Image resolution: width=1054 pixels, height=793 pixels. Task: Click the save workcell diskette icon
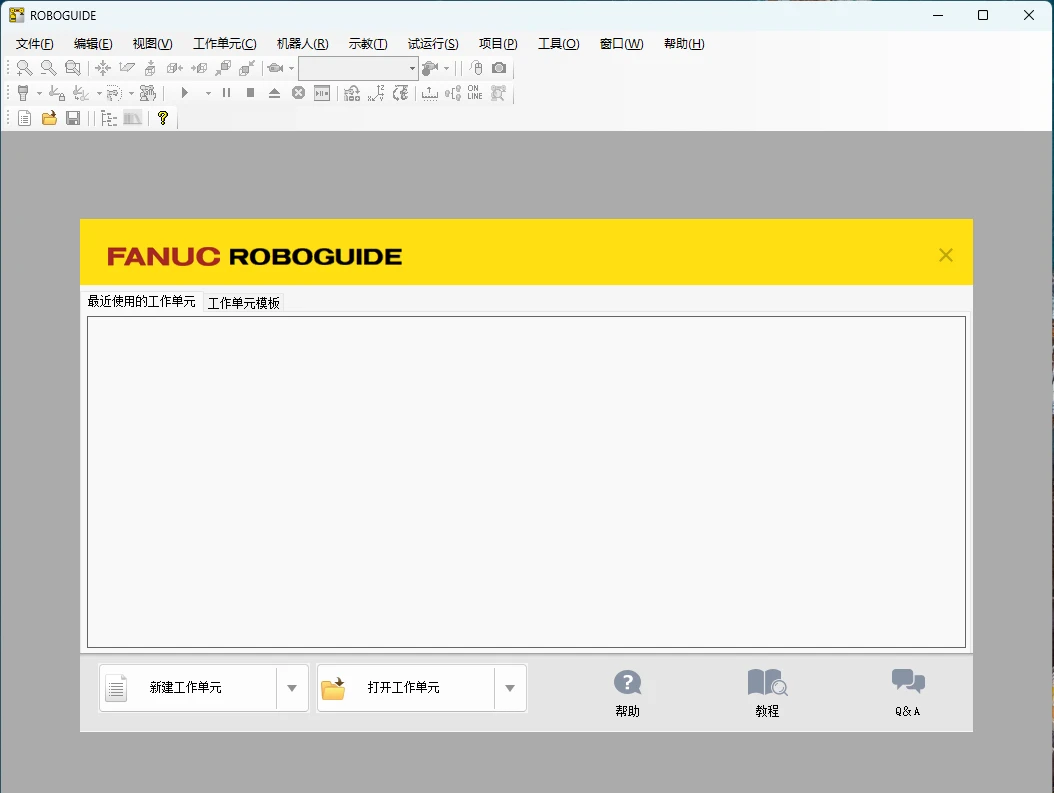tap(73, 118)
